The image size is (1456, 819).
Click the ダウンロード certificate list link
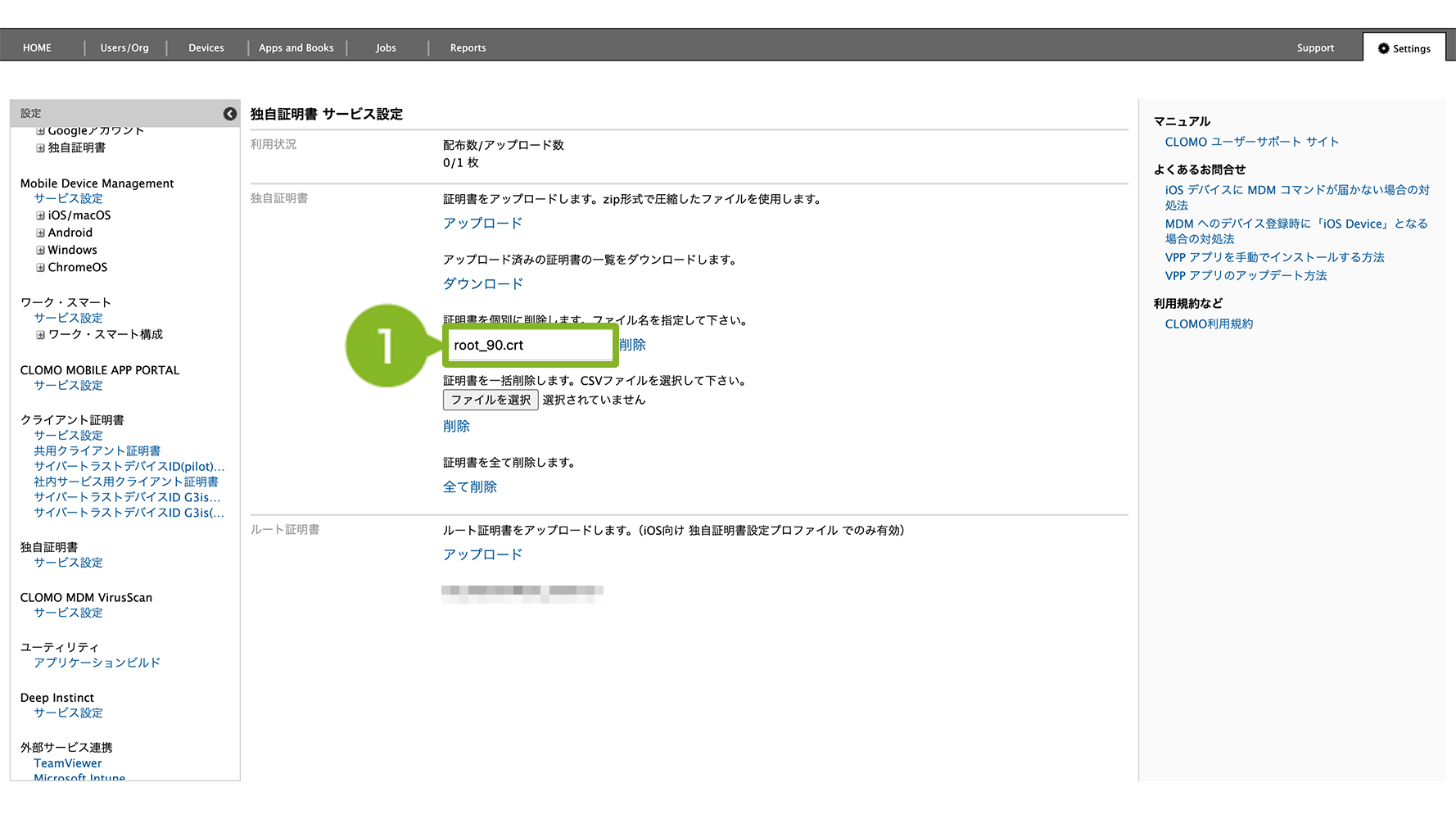[482, 284]
